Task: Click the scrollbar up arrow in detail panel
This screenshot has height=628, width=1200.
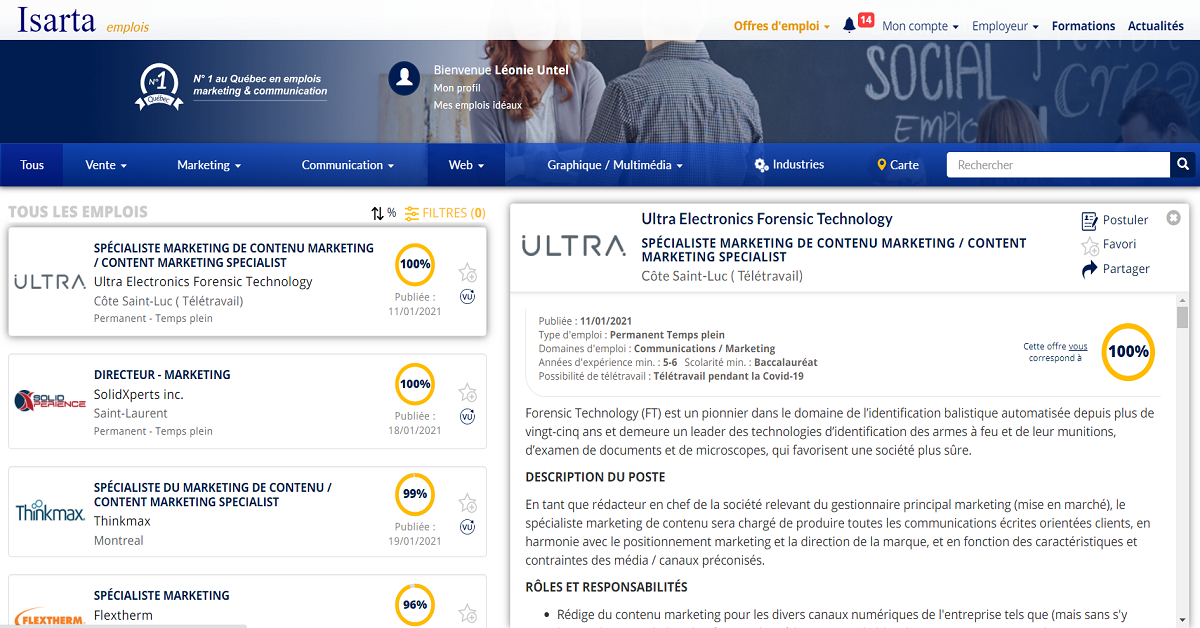Action: coord(1182,302)
